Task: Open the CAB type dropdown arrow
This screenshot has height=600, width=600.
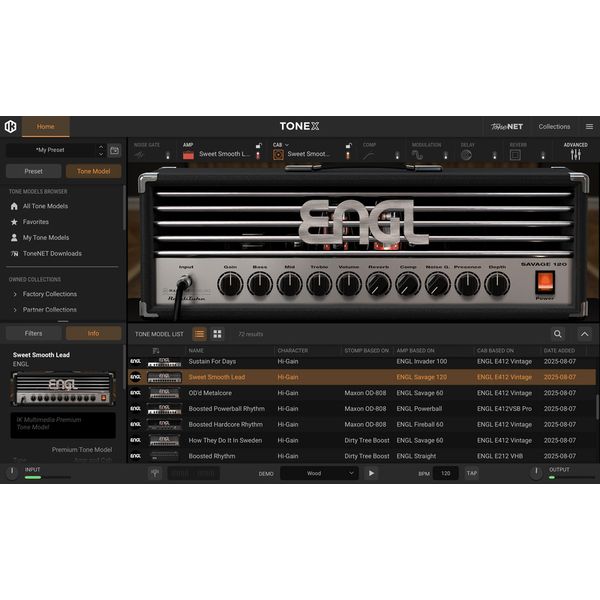Action: [x=287, y=145]
